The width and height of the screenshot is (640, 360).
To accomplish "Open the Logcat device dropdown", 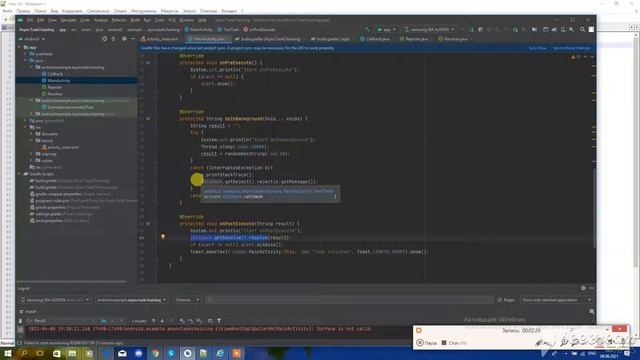I will click(x=55, y=300).
